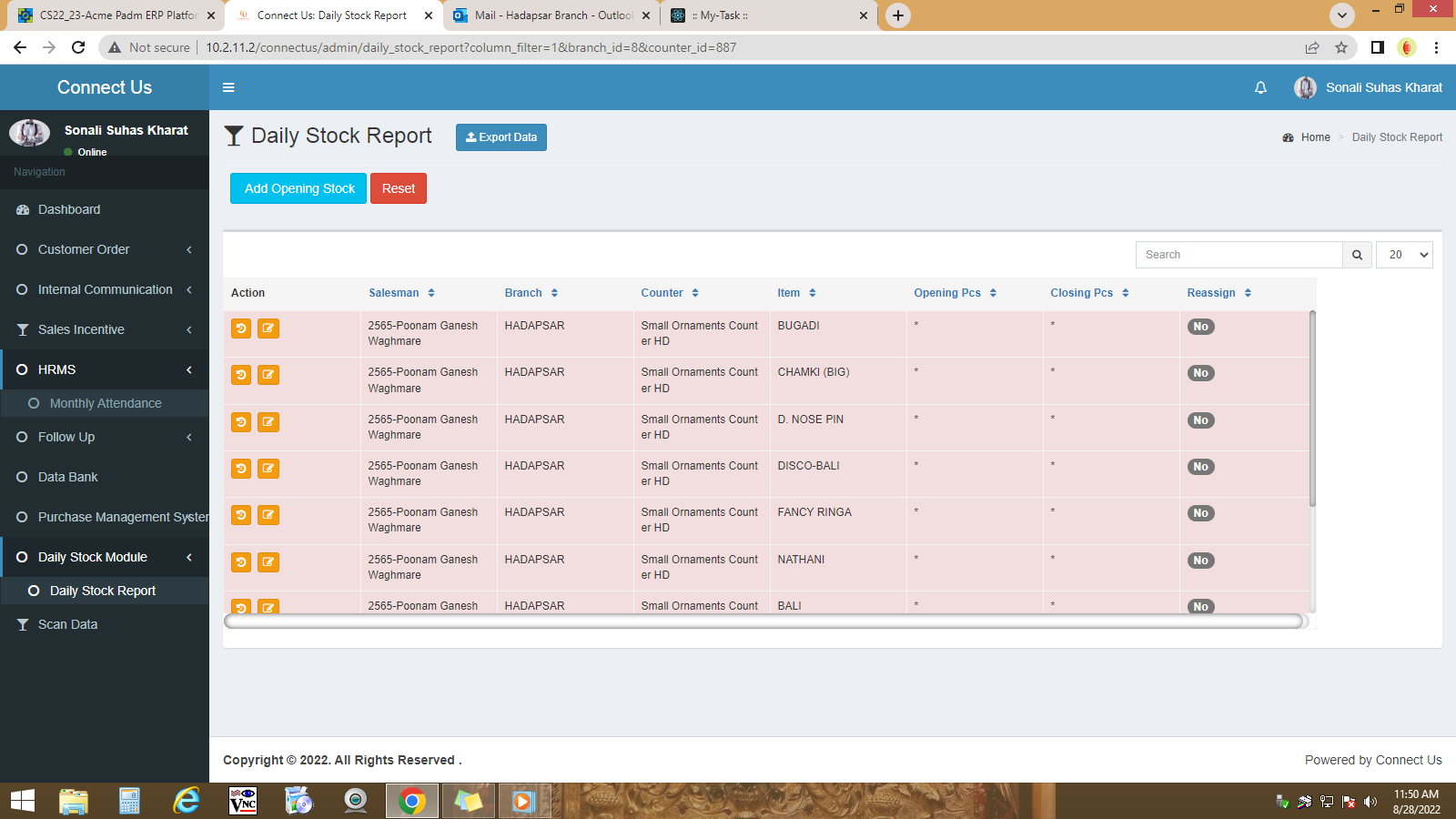Toggle Reassign 'No' badge for DISCO-BALI
Screen dimensions: 1456x819
click(x=1200, y=467)
